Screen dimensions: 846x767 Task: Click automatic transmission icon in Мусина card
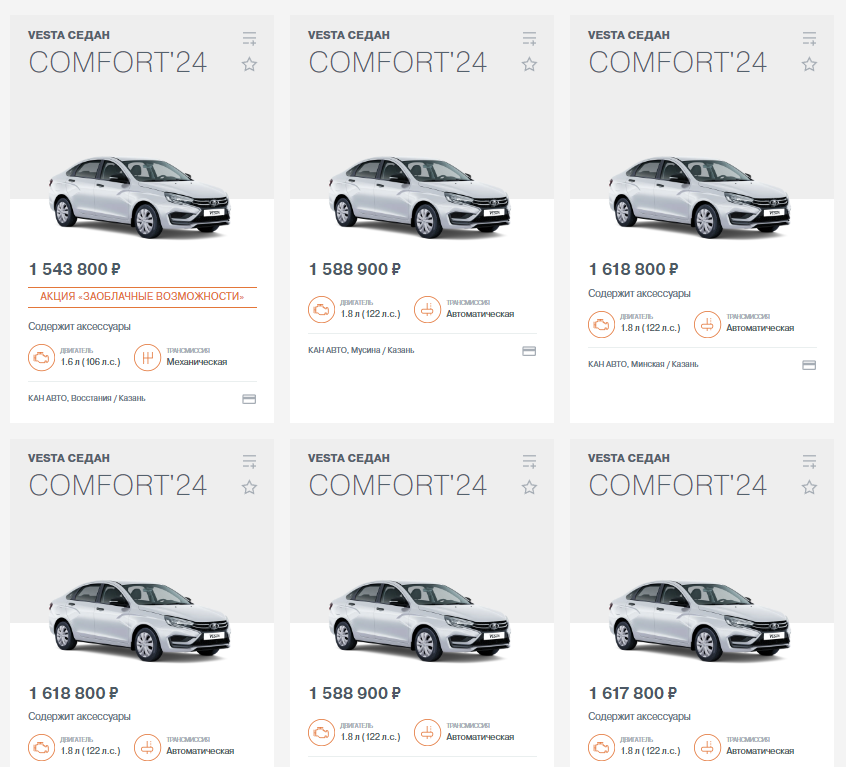click(427, 310)
